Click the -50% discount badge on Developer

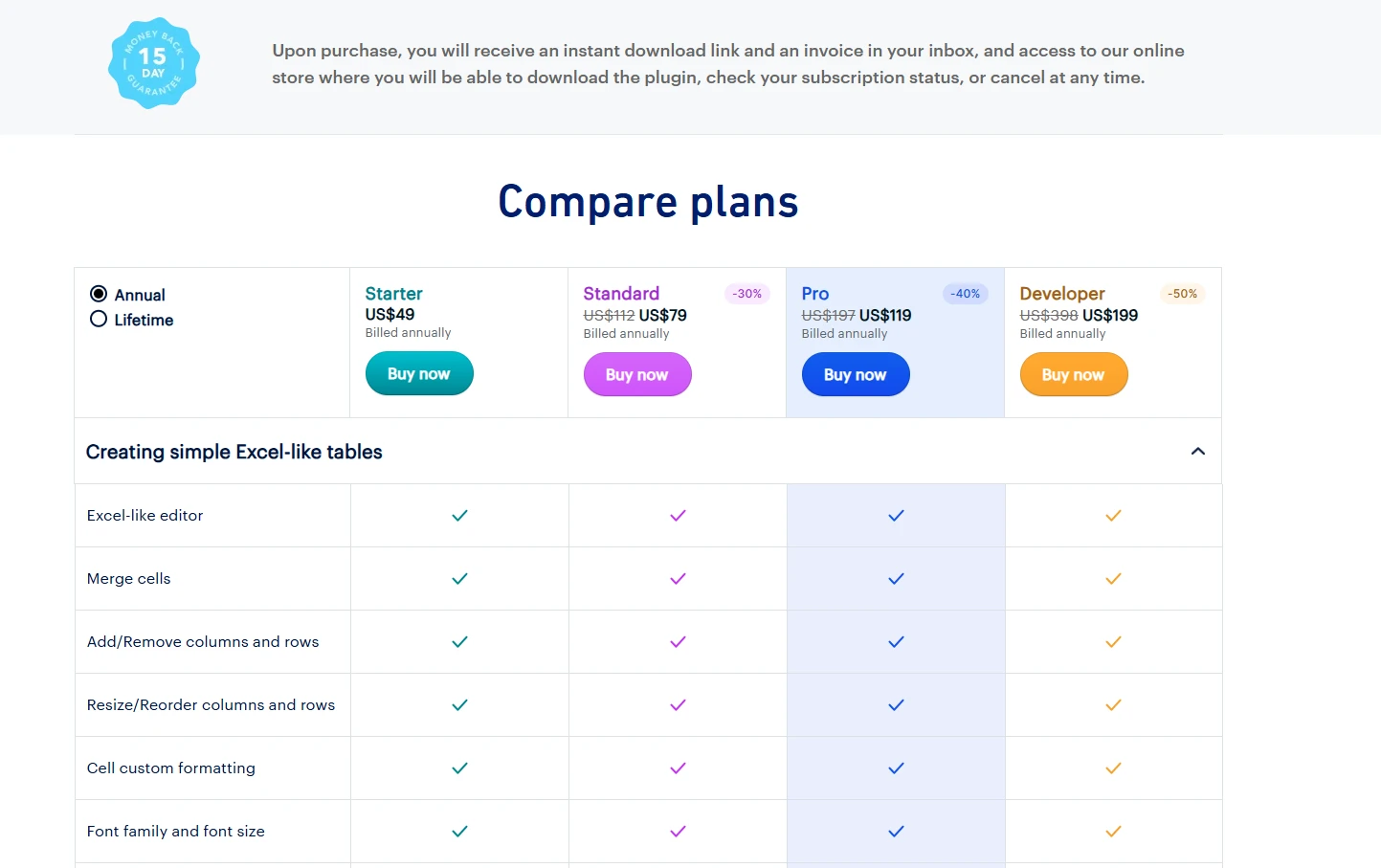1183,294
